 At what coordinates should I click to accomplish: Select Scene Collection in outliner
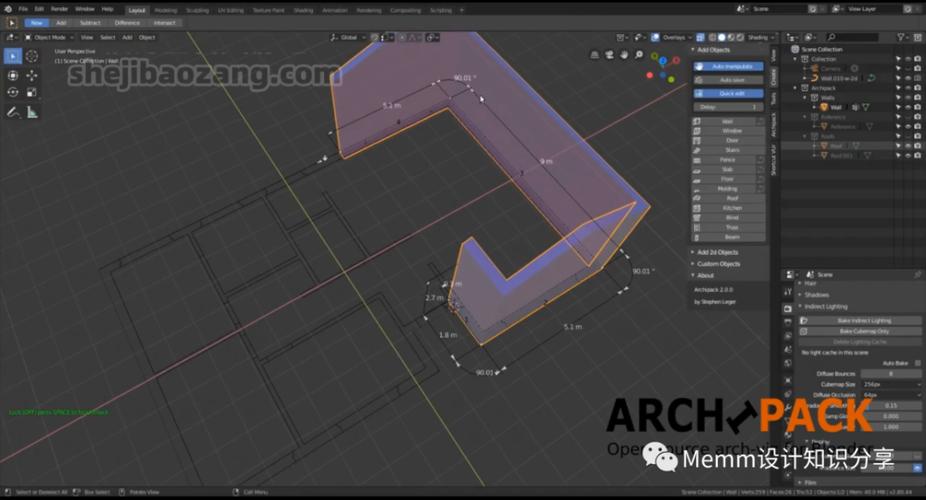[821, 50]
